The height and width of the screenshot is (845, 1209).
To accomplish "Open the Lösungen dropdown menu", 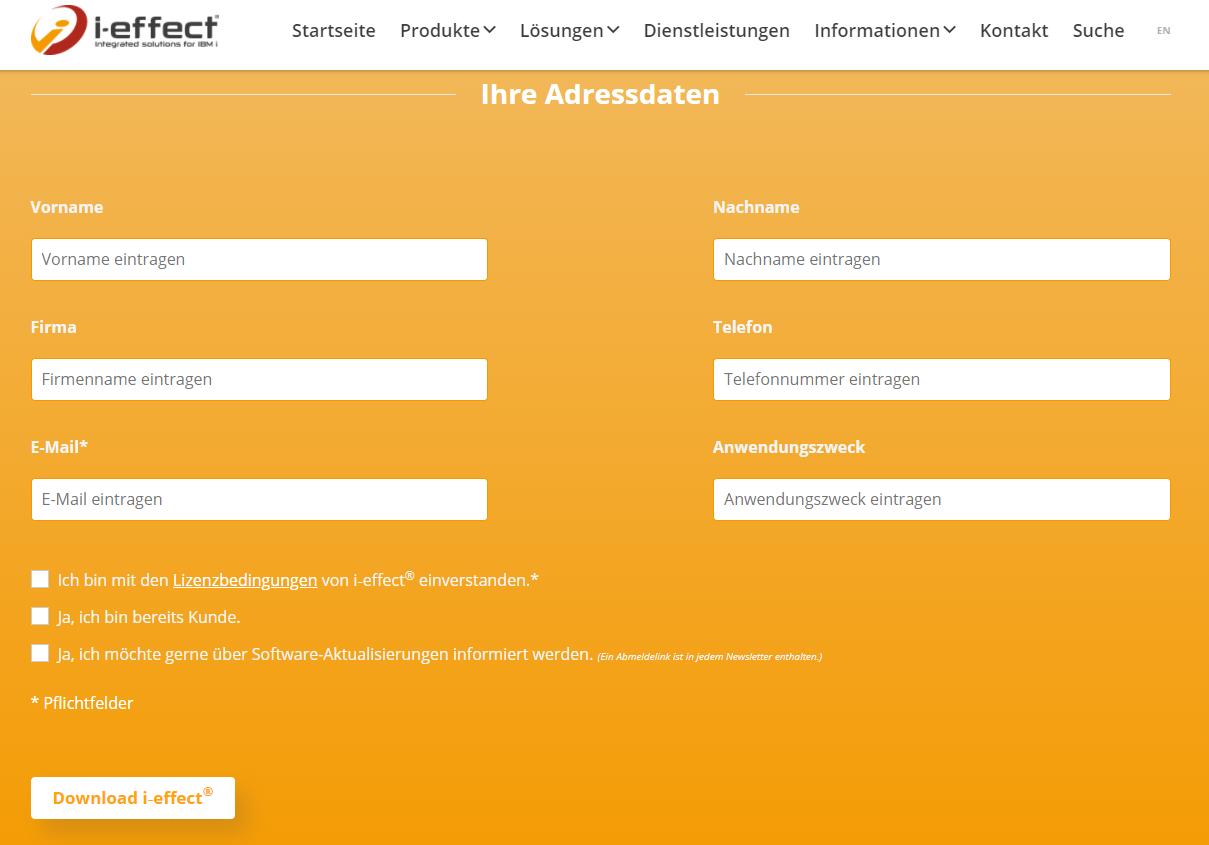I will [569, 31].
